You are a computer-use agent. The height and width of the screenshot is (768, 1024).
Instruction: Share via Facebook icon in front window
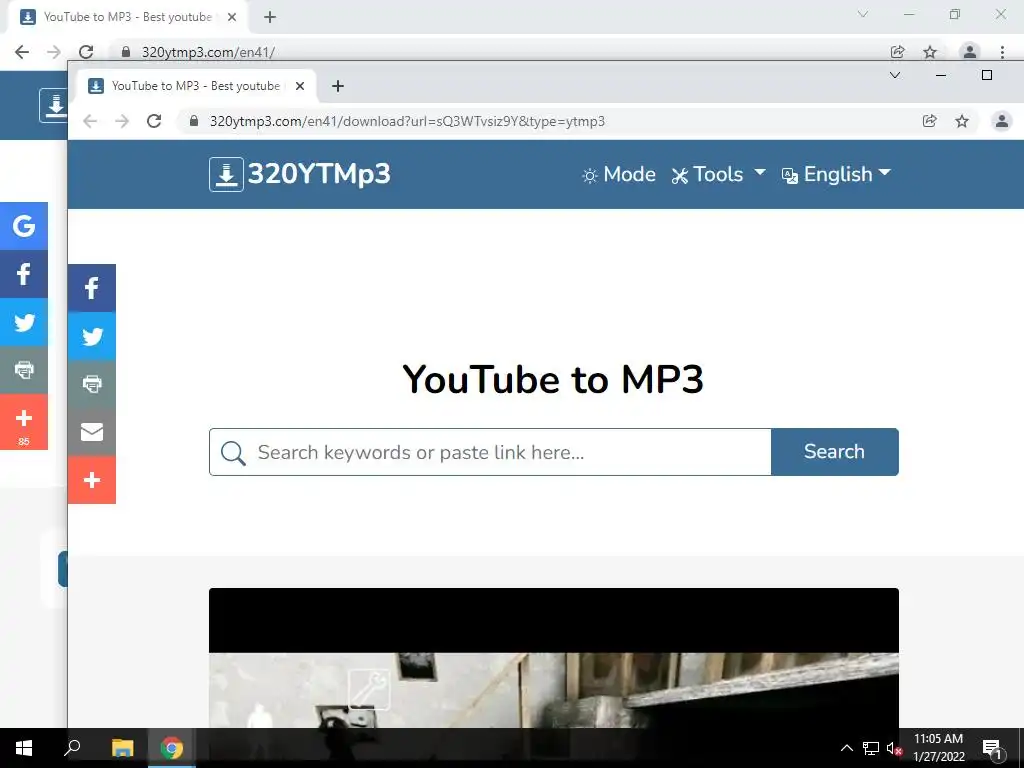(92, 288)
